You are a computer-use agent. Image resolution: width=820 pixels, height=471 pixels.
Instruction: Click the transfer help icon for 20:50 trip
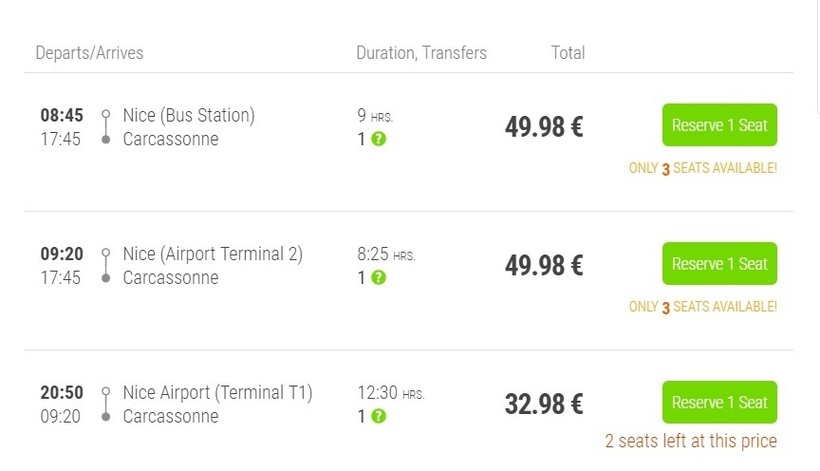(x=379, y=416)
